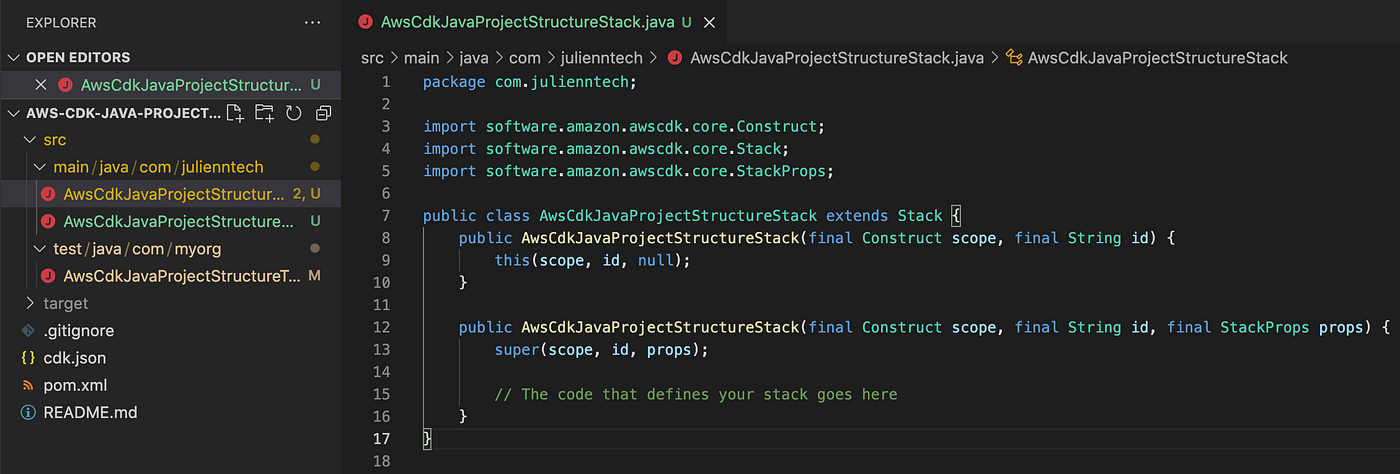Open file marked 2, U in tree
The height and width of the screenshot is (474, 1400).
click(x=174, y=194)
